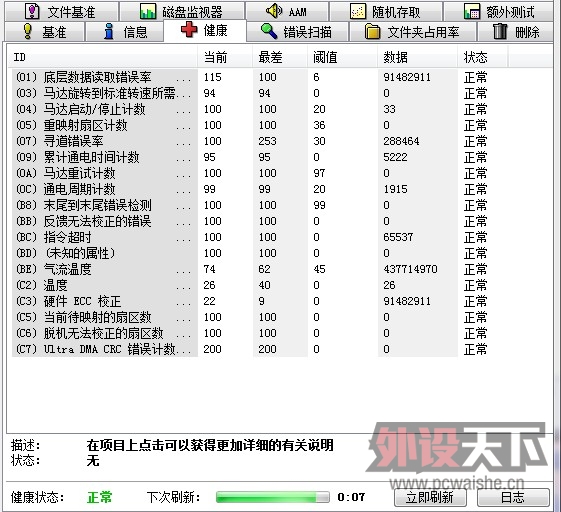Viewport: 561px width, 512px height.
Task: Click the 文件夹占用率 folder icon
Action: pyautogui.click(x=372, y=31)
